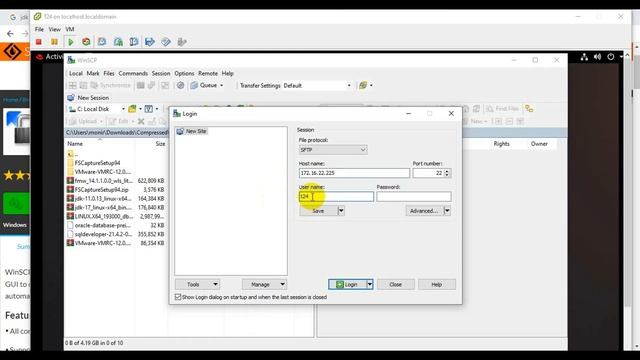640x360 pixels.
Task: Select the oracle-database-prei... file row
Action: click(116, 225)
